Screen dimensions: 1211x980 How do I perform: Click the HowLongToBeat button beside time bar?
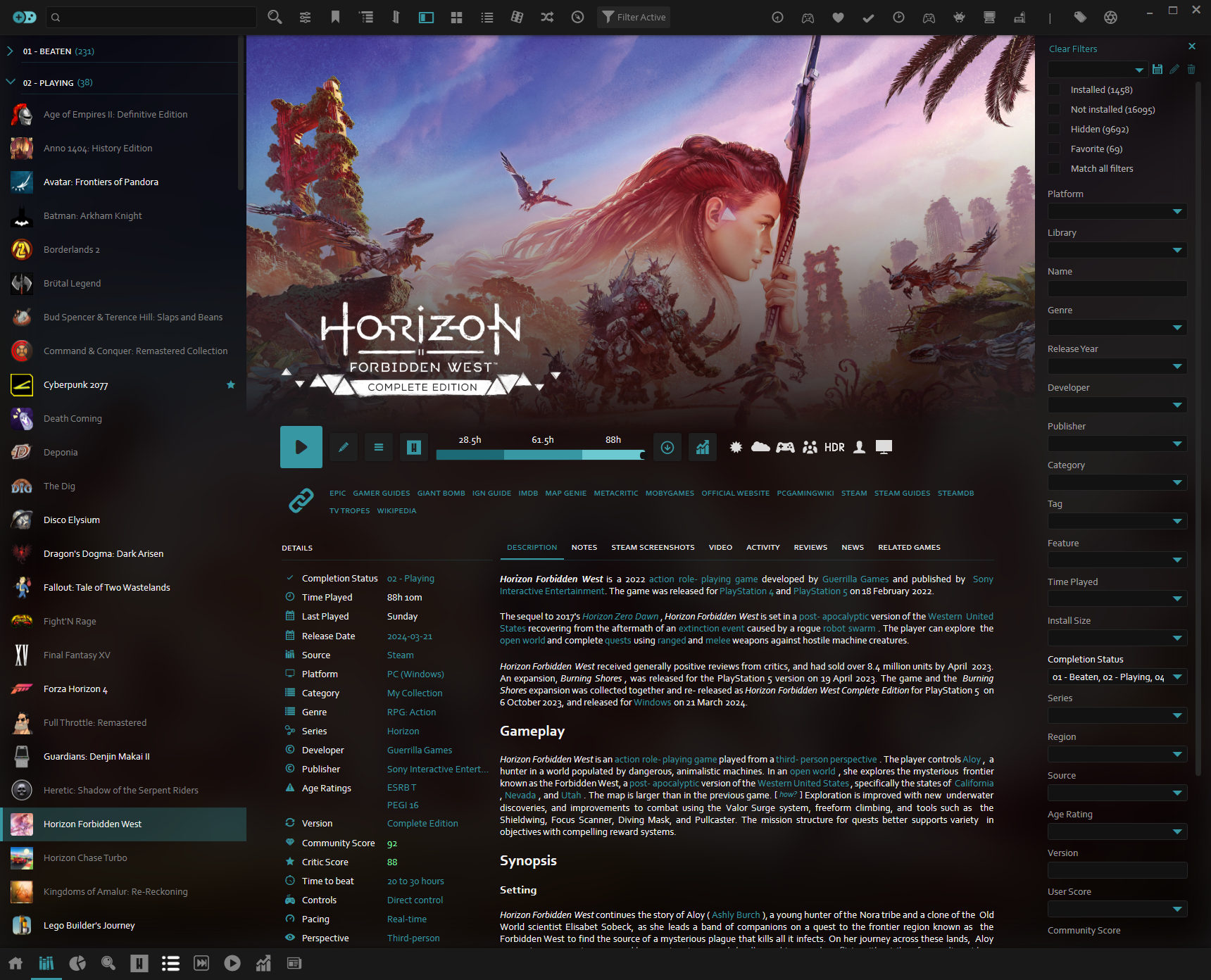[414, 447]
